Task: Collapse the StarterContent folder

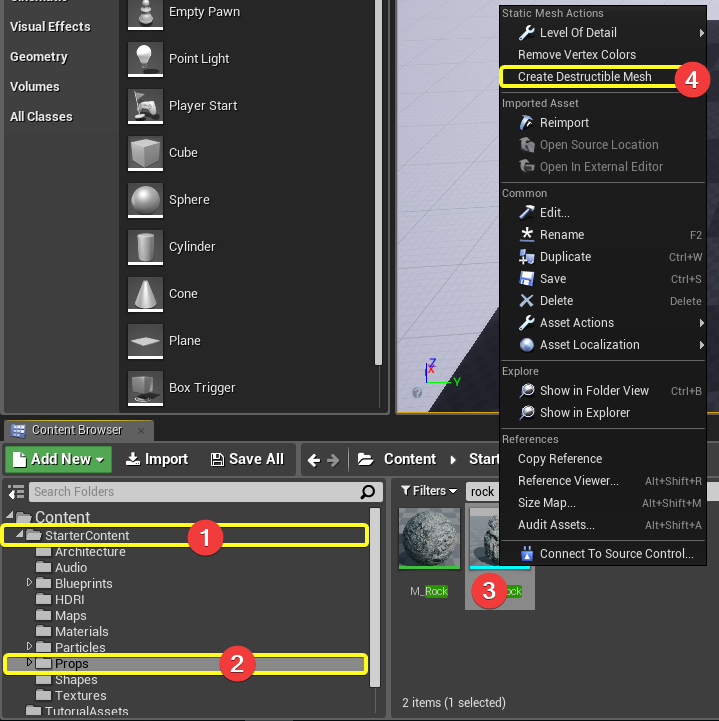Action: tap(20, 536)
